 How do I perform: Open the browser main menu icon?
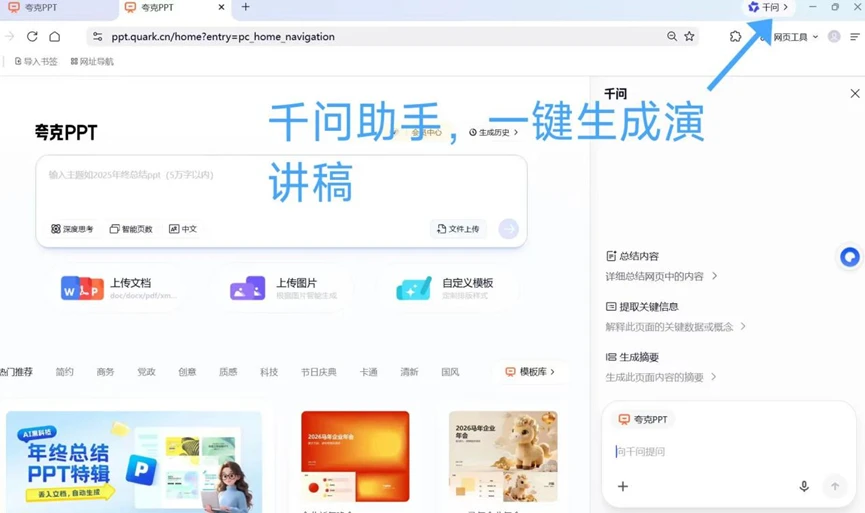(855, 36)
